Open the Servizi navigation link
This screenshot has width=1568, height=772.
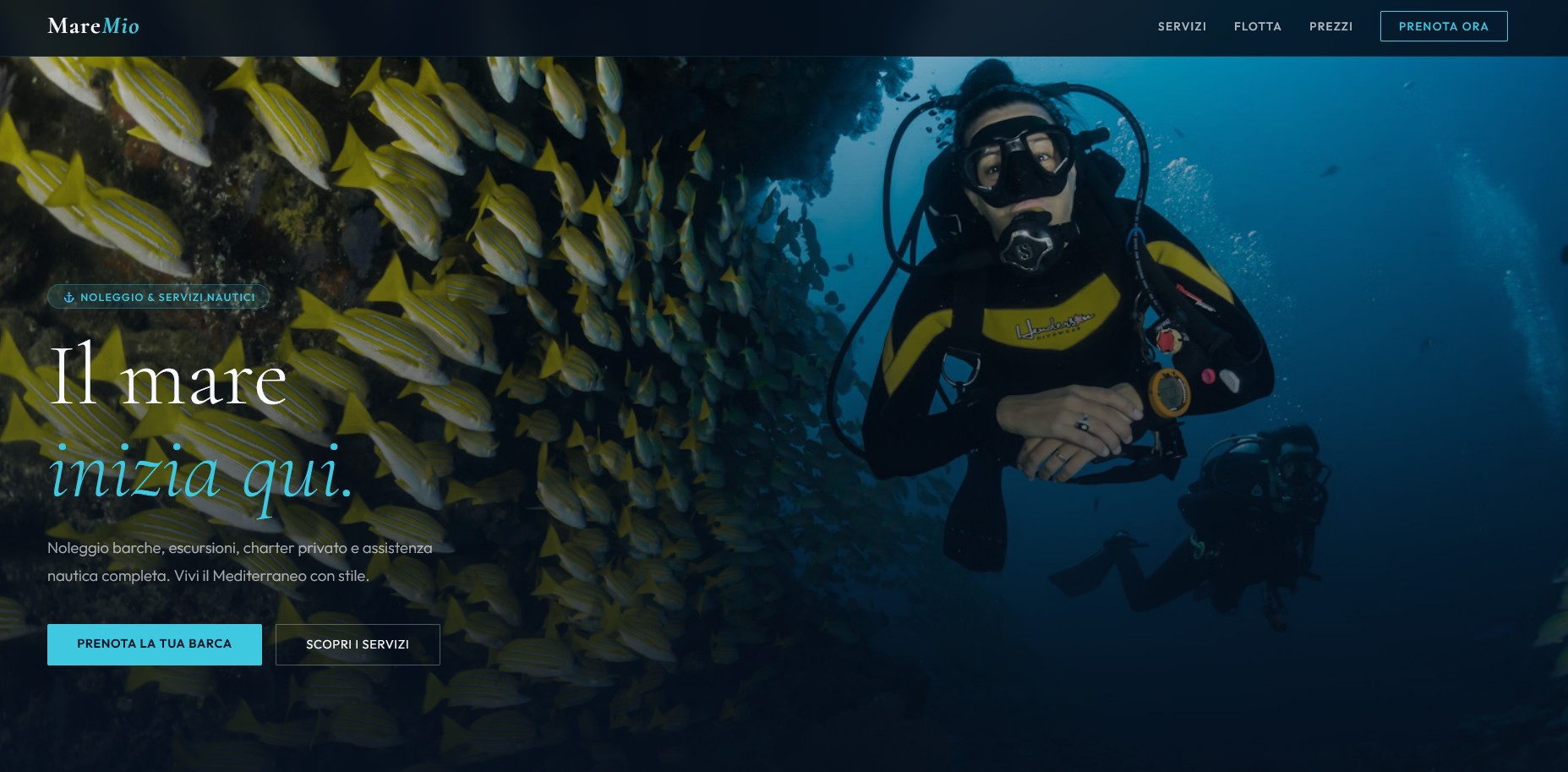tap(1182, 26)
